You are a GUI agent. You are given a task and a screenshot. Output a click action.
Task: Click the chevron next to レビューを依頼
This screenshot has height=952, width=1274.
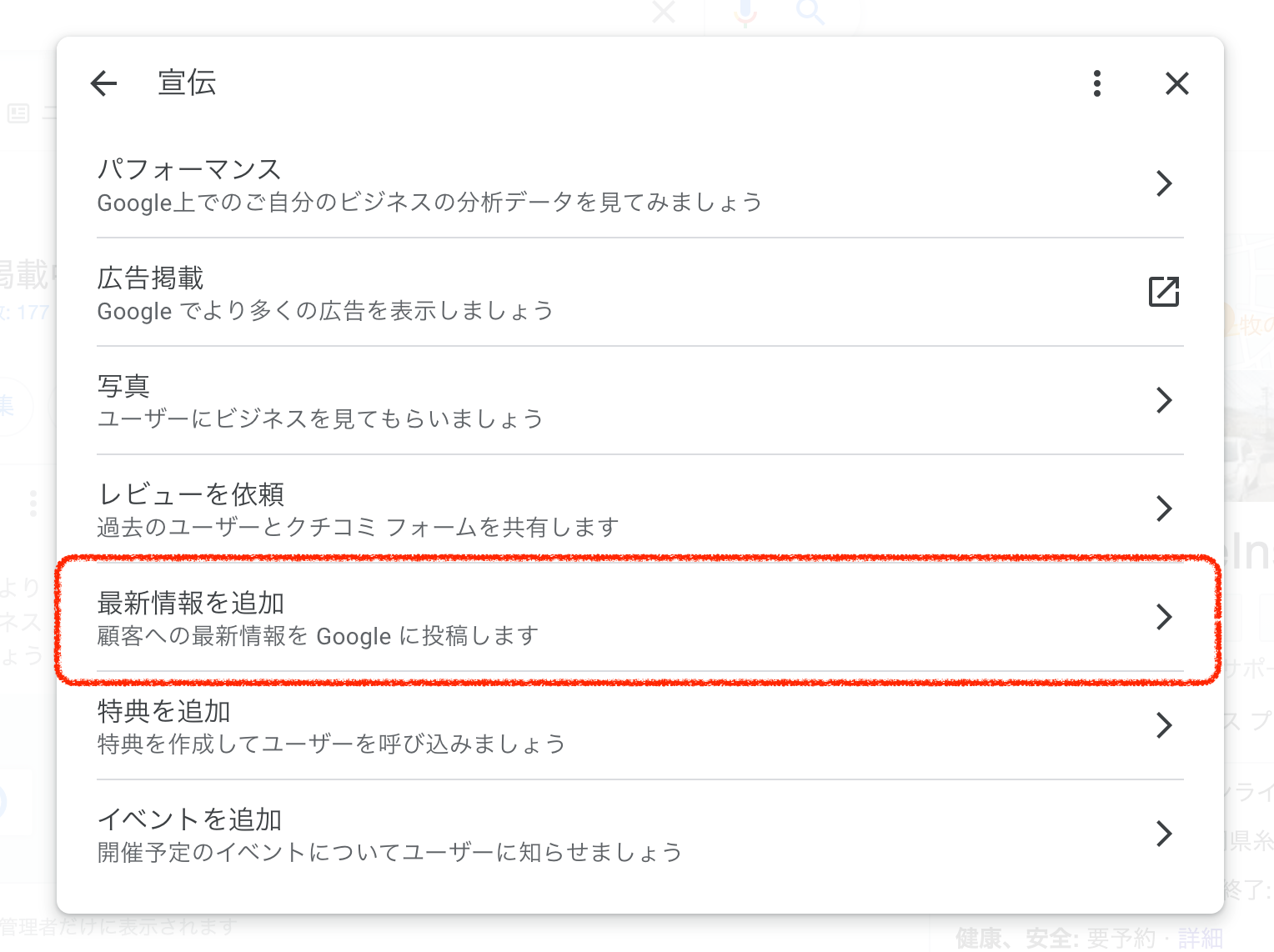(1164, 509)
